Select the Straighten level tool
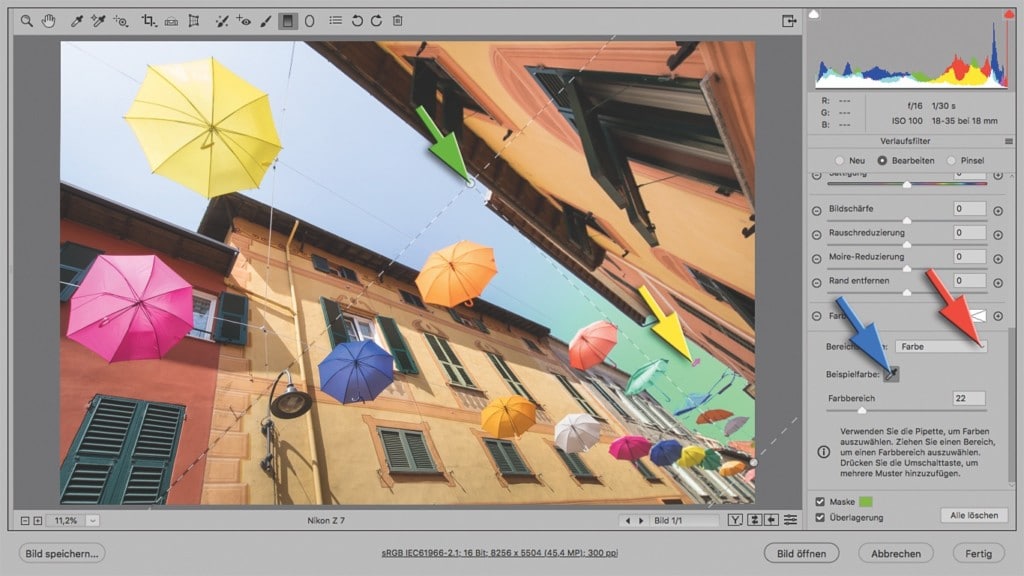1024x576 pixels. tap(171, 21)
